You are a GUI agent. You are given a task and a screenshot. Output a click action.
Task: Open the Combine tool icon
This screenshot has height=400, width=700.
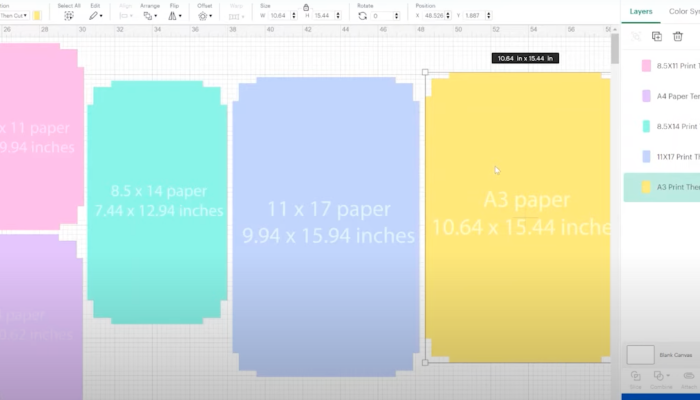pyautogui.click(x=658, y=376)
